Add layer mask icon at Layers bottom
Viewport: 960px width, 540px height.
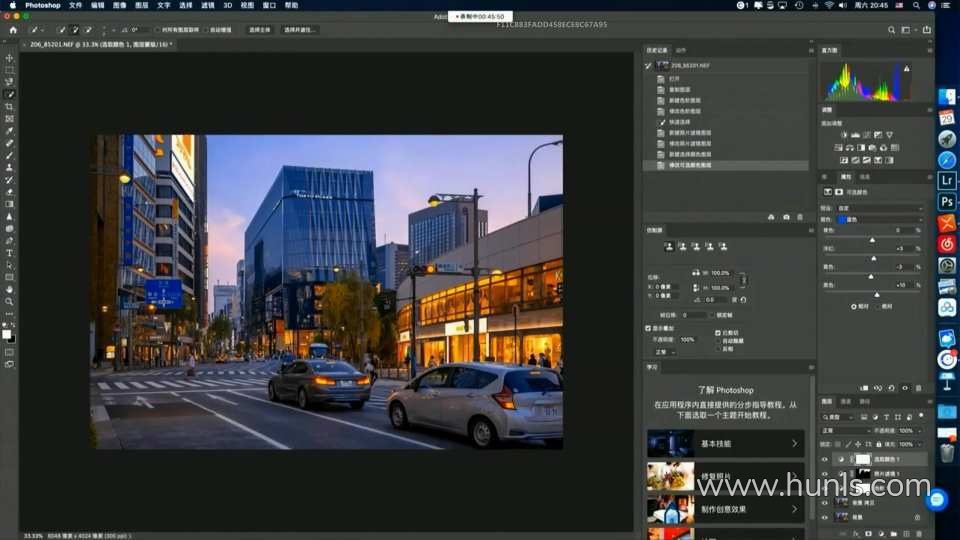point(868,534)
